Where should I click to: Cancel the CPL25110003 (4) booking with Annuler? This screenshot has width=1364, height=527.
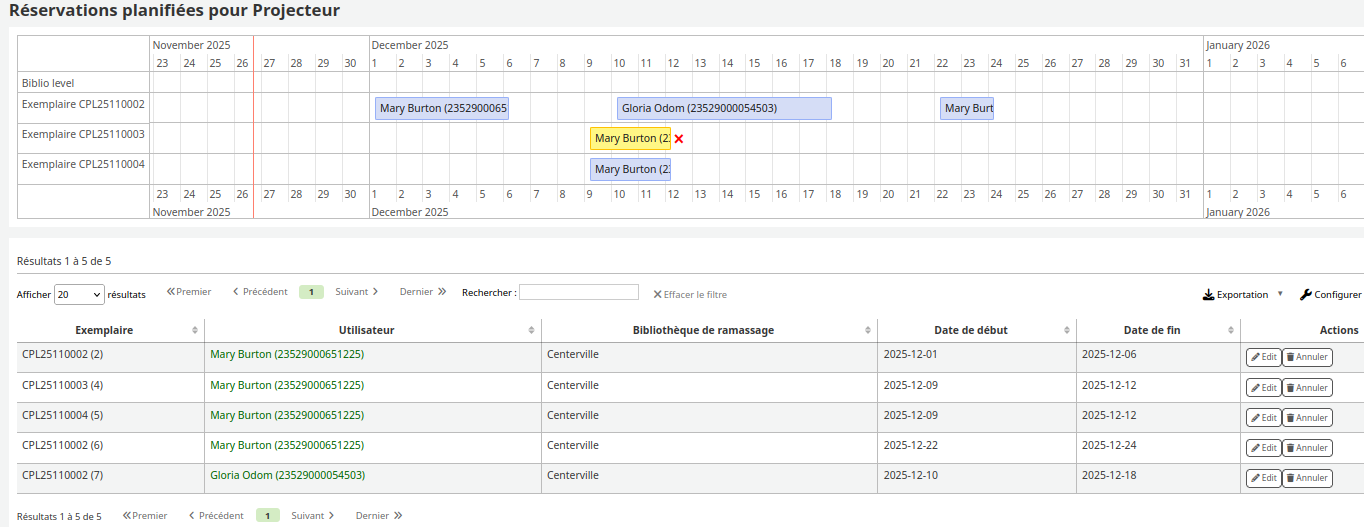[x=1307, y=387]
